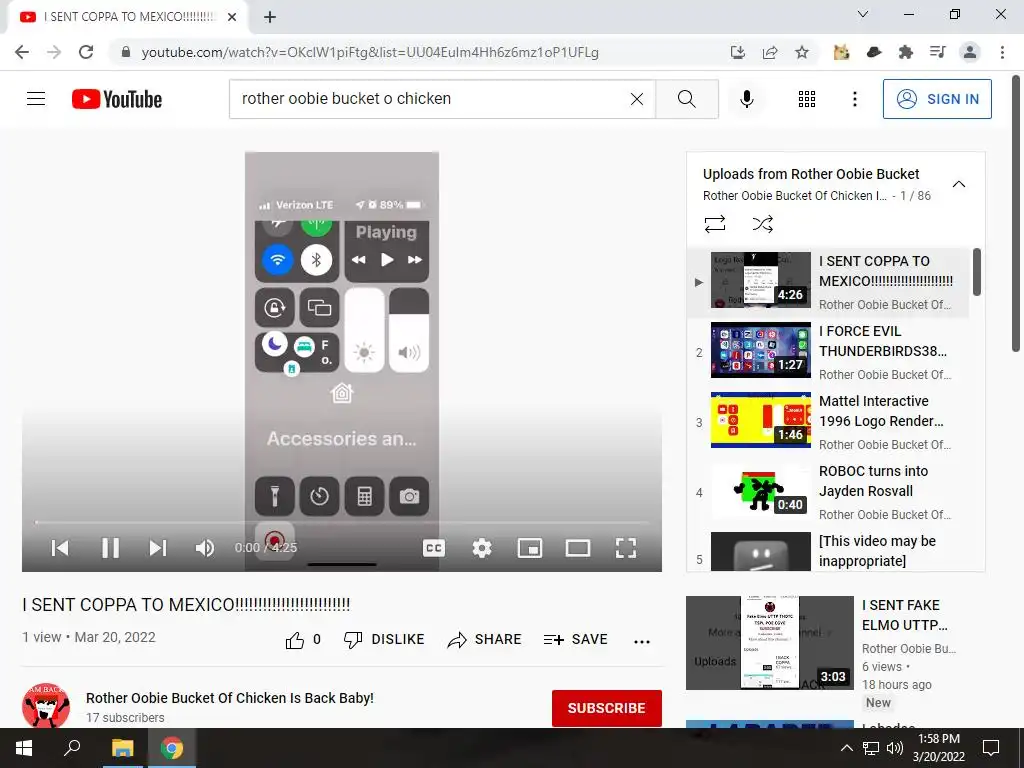The image size is (1024, 768).
Task: Open the tab search chevron
Action: point(863,14)
